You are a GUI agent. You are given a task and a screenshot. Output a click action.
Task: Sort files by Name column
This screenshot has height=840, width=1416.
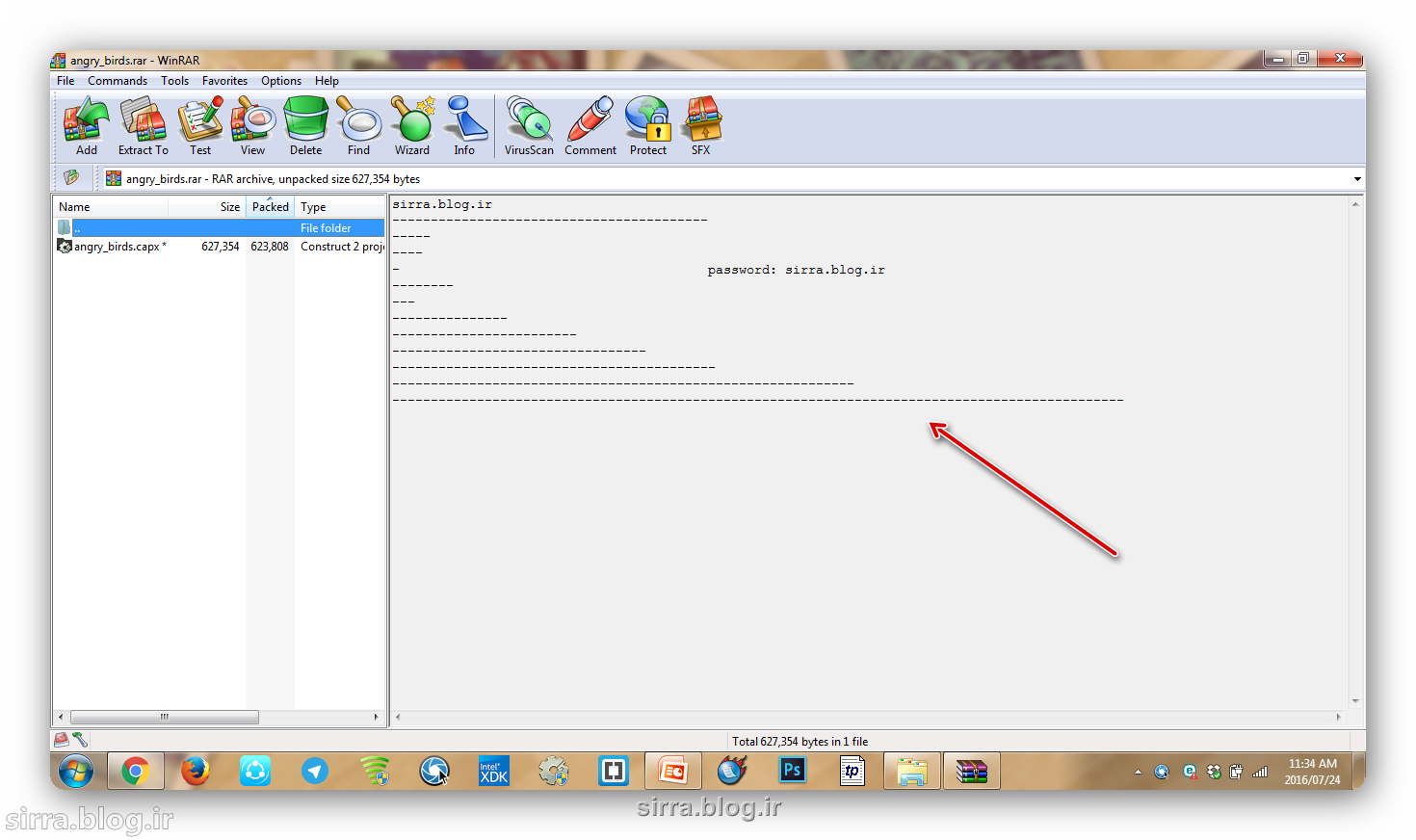click(x=110, y=207)
